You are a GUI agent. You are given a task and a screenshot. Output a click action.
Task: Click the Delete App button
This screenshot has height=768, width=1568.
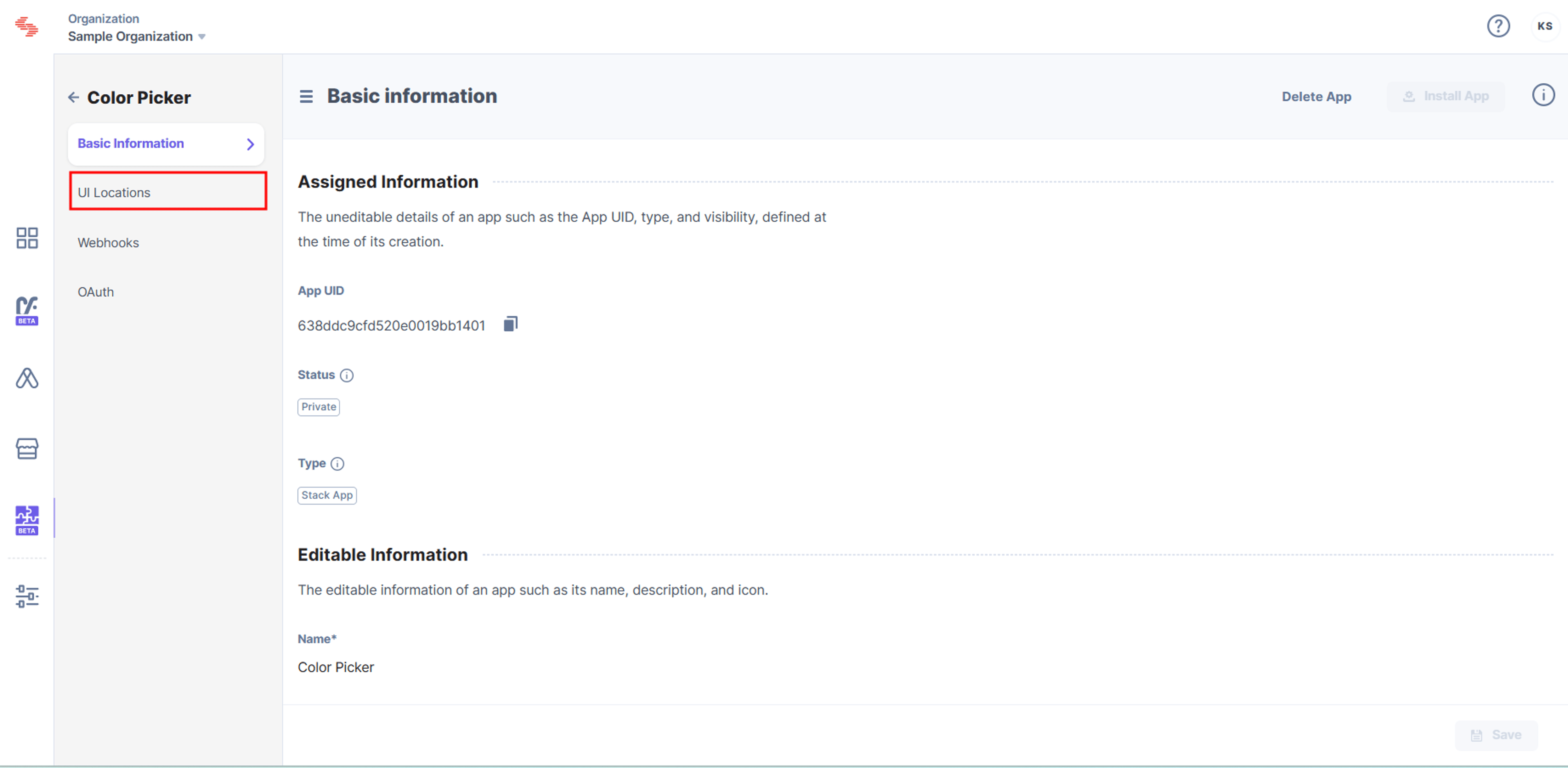[x=1316, y=97]
